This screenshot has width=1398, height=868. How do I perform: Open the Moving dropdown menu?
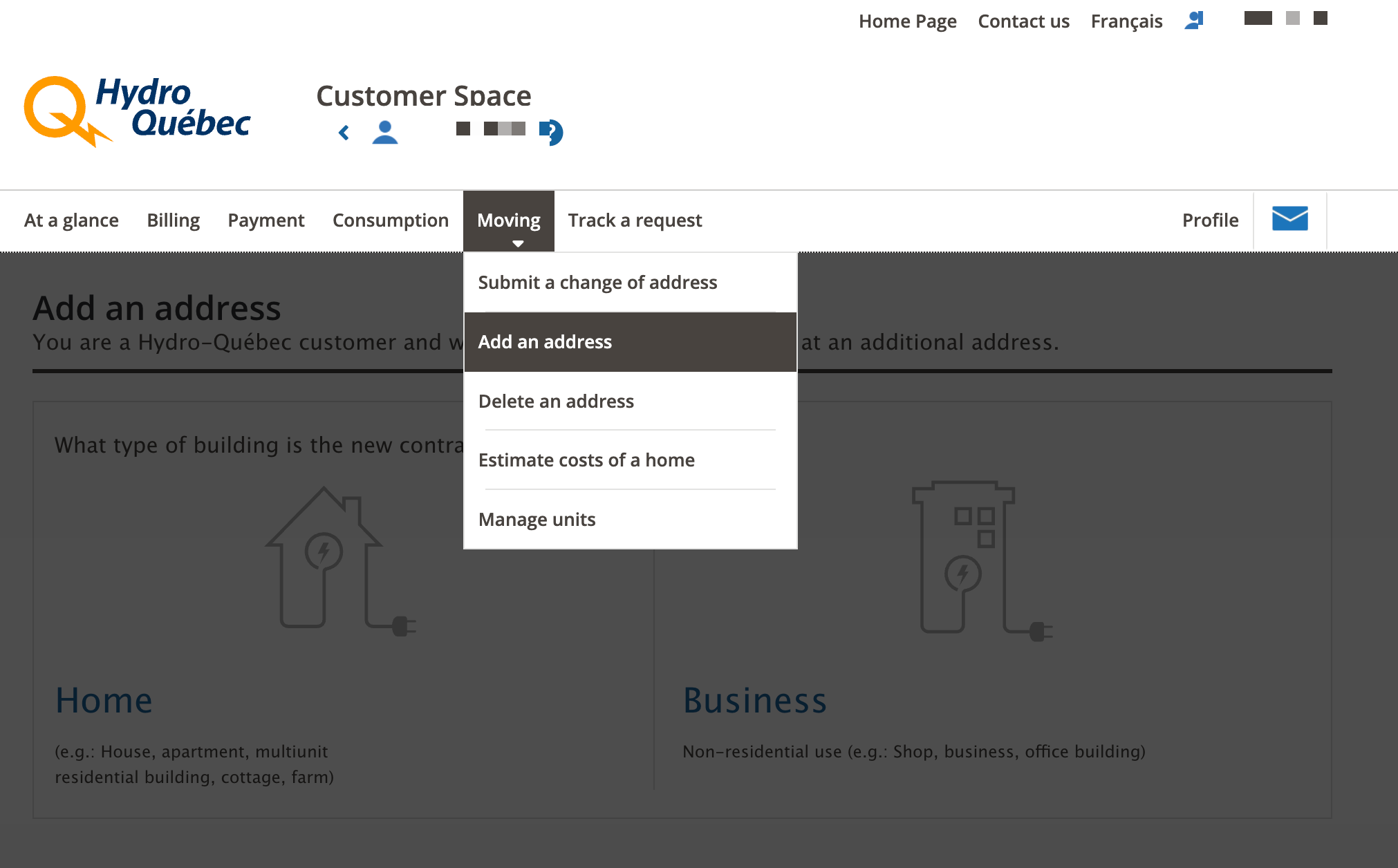509,220
